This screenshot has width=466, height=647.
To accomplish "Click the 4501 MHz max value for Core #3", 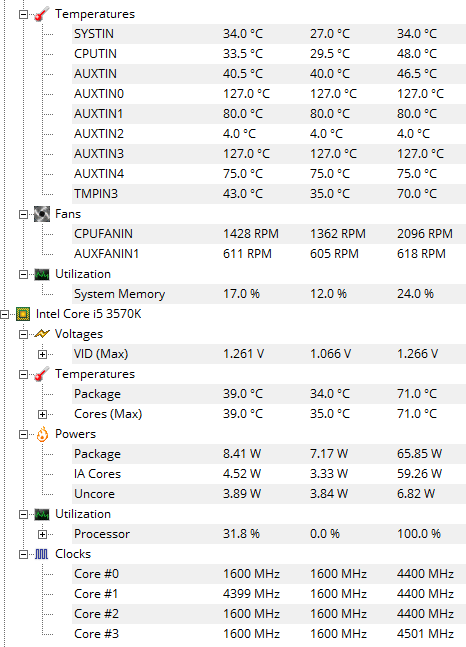I will coord(426,634).
